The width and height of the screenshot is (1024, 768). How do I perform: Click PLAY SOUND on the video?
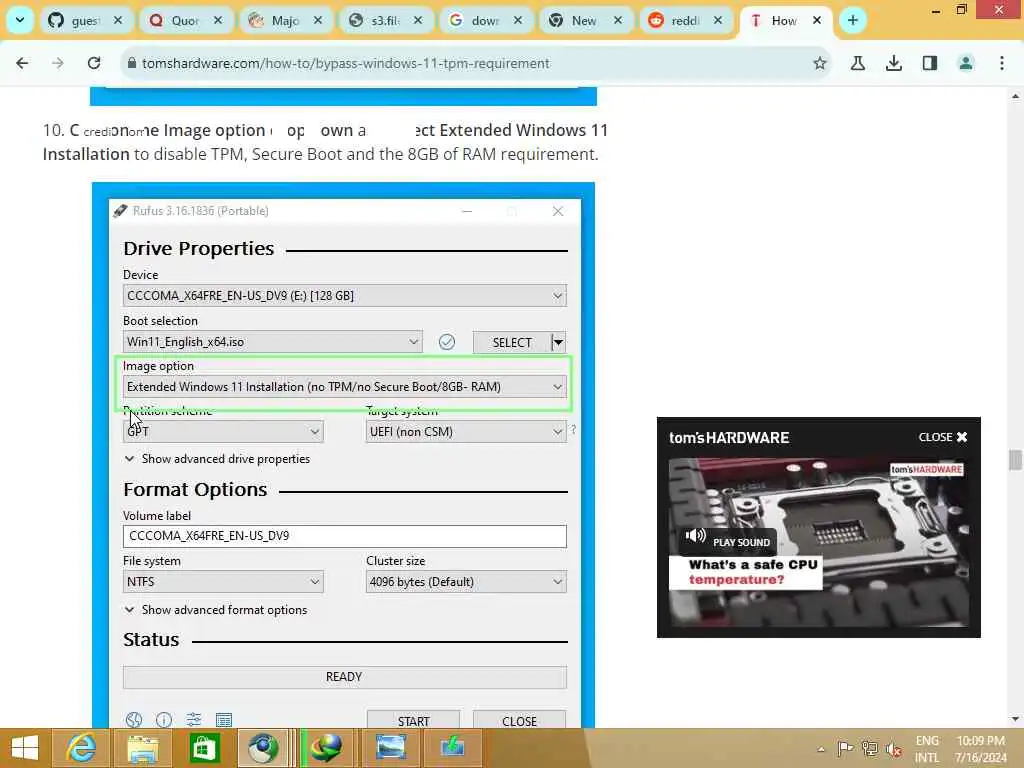tap(728, 541)
